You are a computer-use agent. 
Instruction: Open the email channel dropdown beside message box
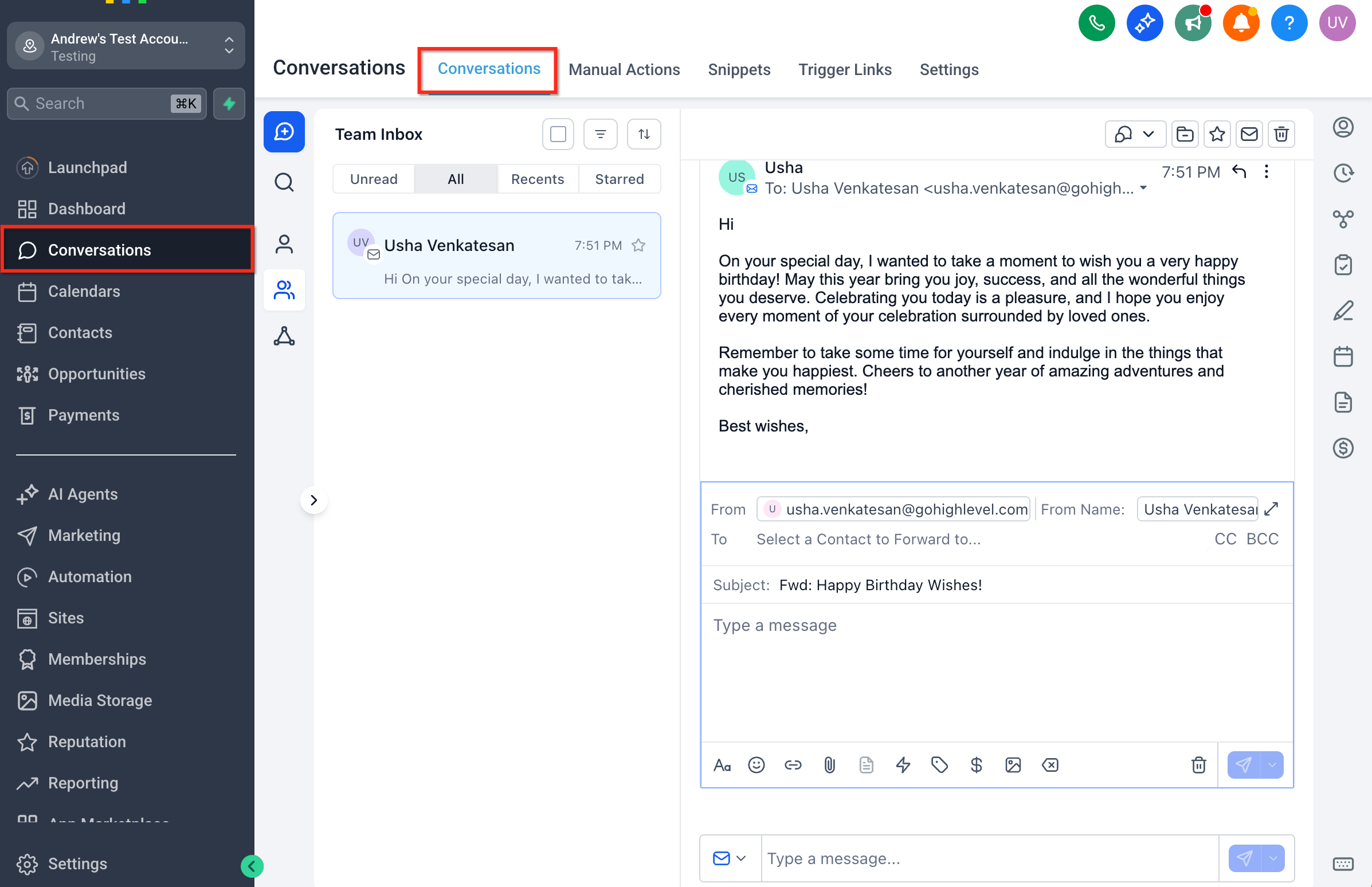729,858
